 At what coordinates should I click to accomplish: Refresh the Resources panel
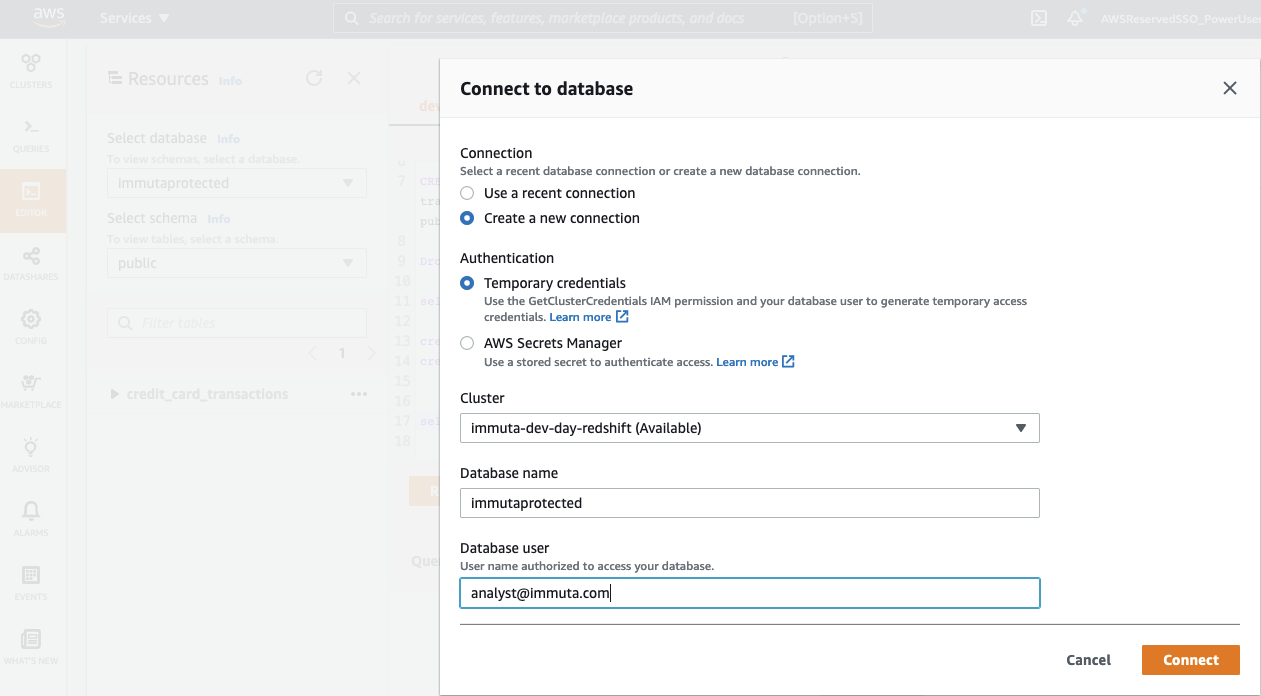pyautogui.click(x=314, y=78)
